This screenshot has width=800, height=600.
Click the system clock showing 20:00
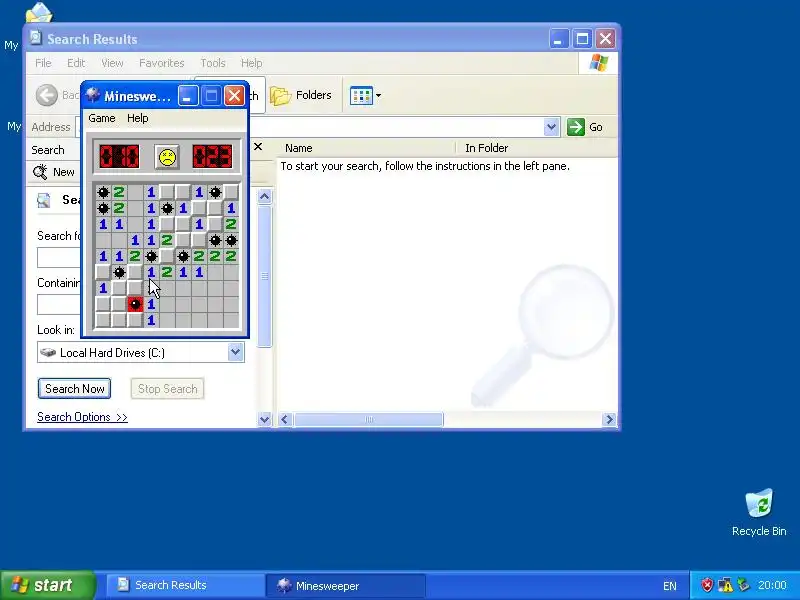click(772, 585)
